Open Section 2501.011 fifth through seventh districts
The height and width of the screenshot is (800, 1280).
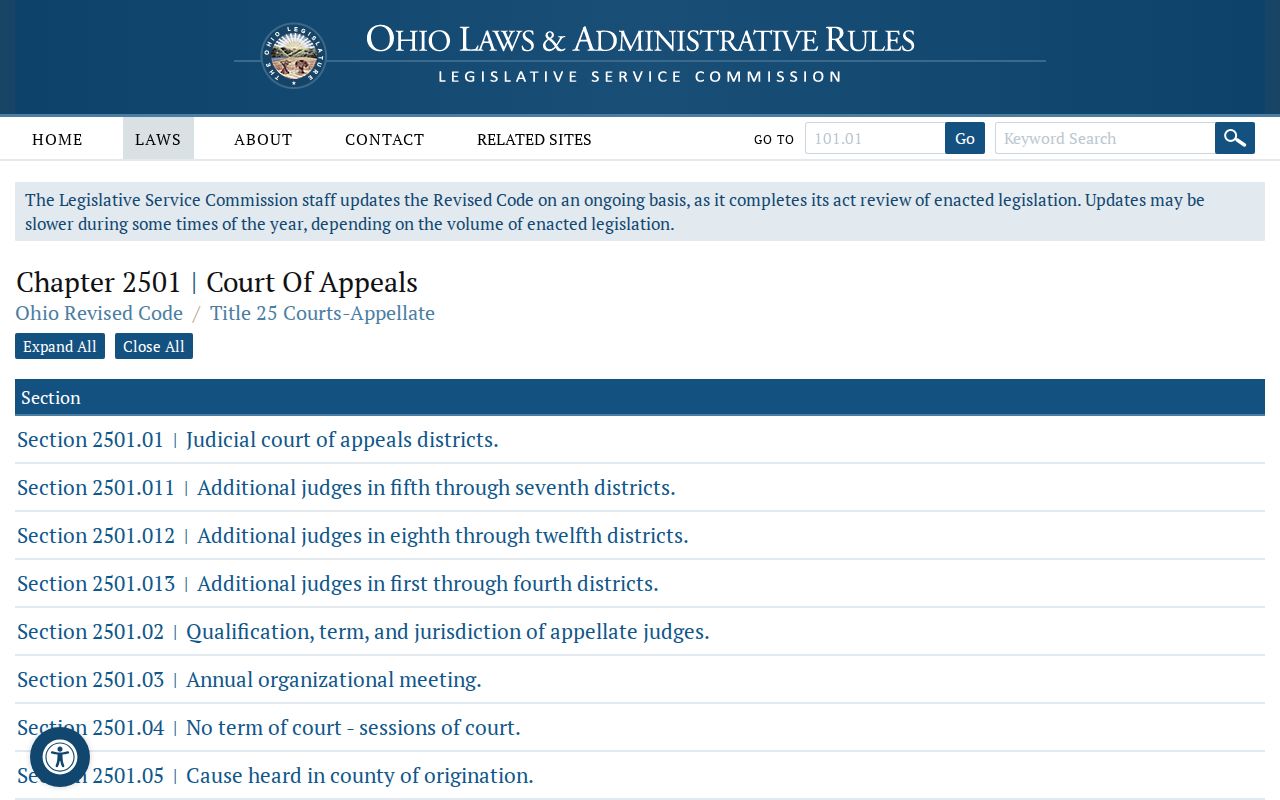pos(346,487)
